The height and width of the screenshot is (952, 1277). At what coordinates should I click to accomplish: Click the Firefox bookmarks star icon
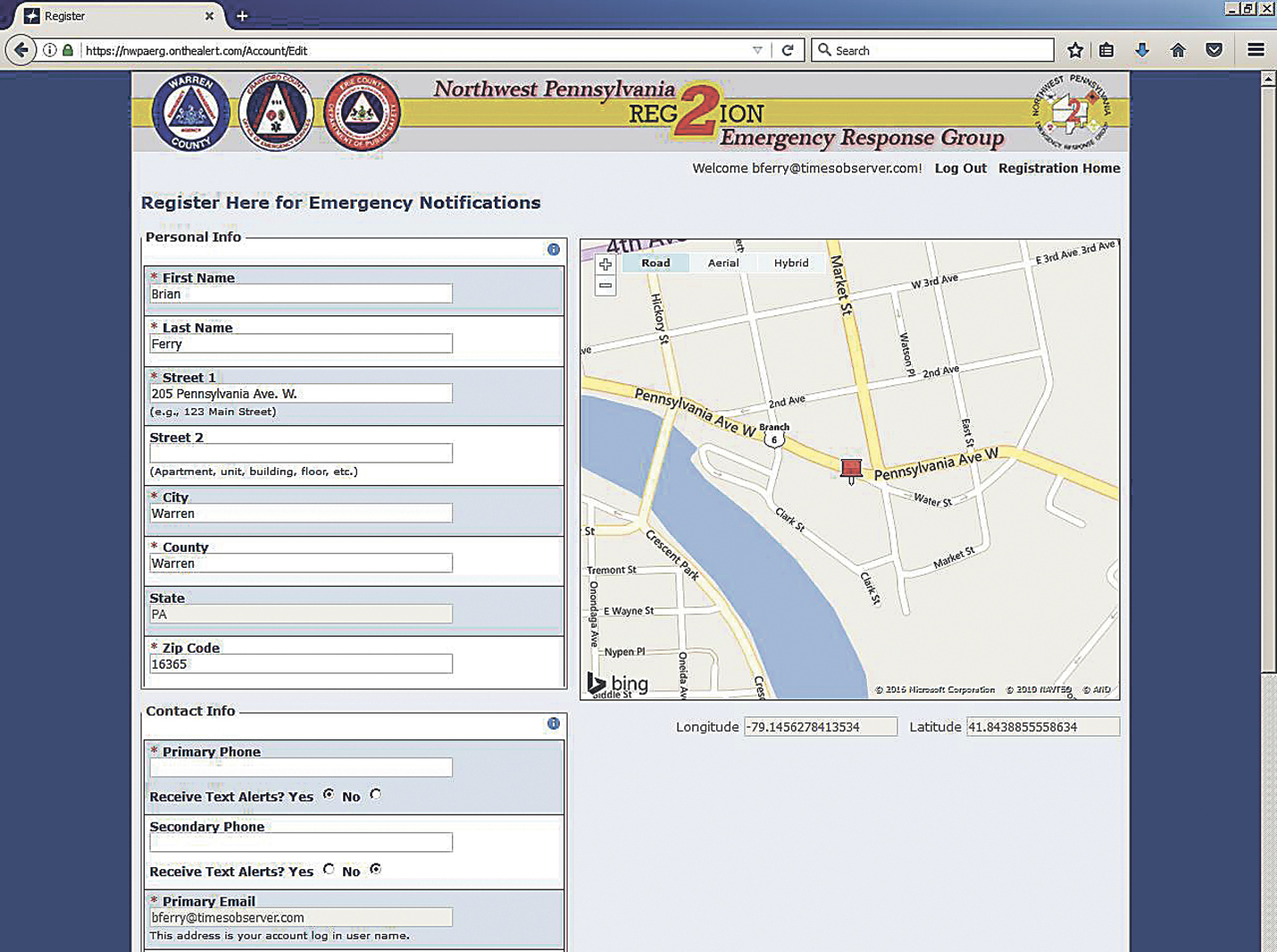[1074, 50]
